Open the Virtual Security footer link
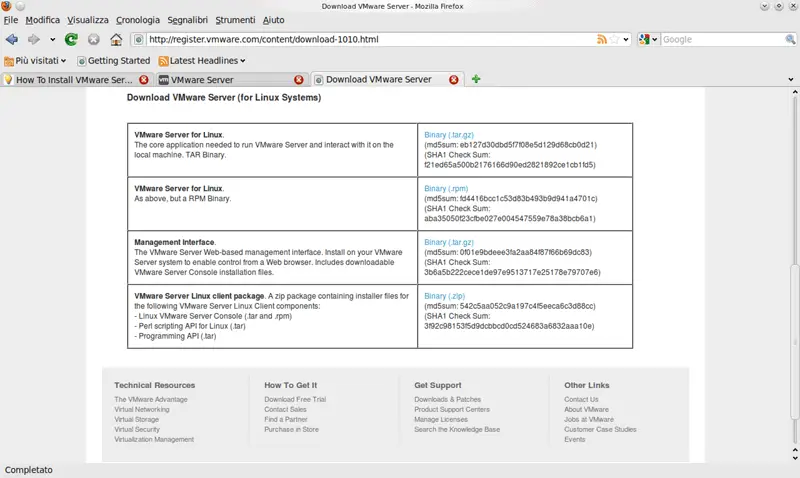The image size is (800, 478). click(137, 430)
